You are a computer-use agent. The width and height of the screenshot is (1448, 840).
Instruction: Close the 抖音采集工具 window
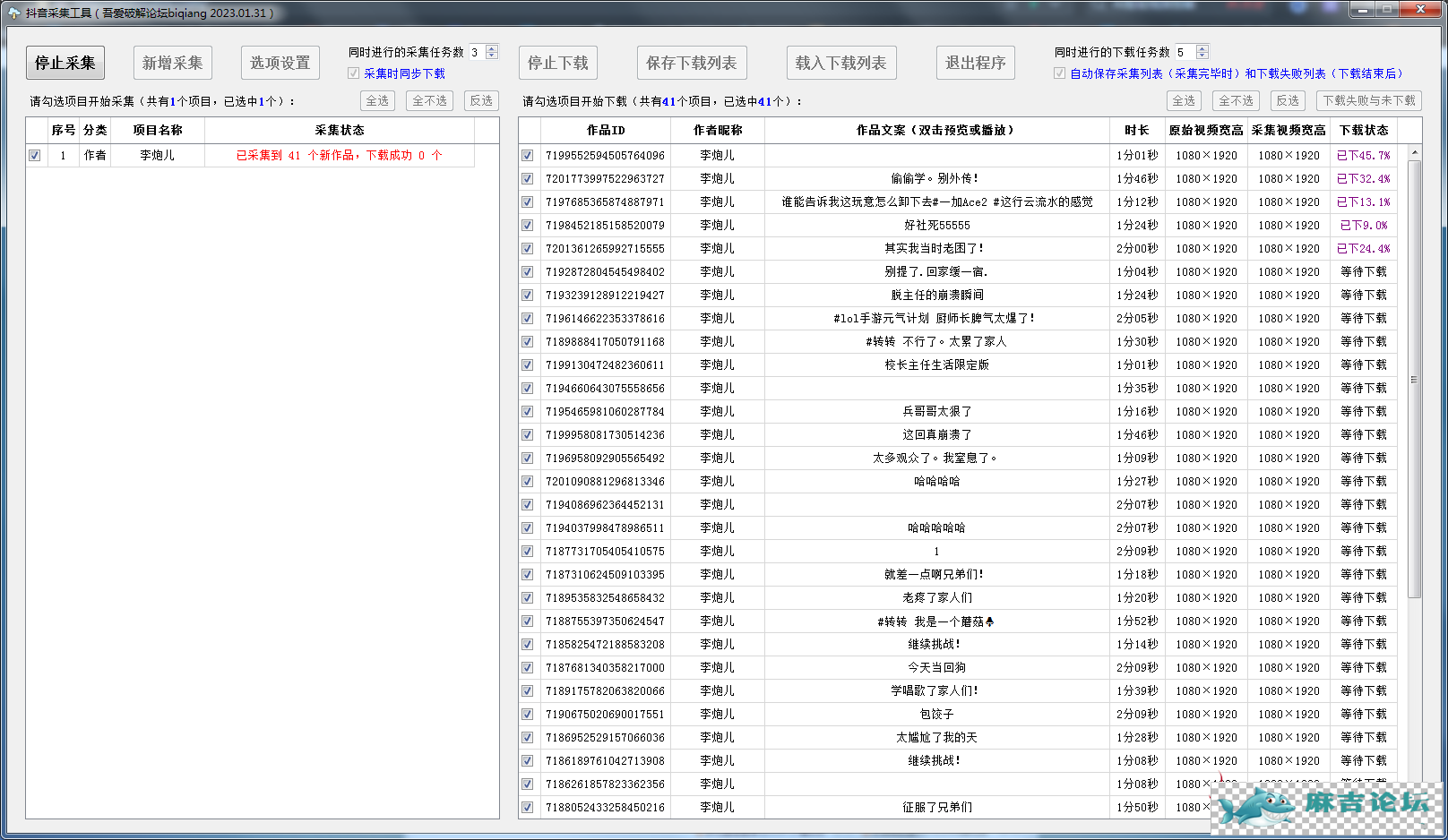[x=1422, y=10]
